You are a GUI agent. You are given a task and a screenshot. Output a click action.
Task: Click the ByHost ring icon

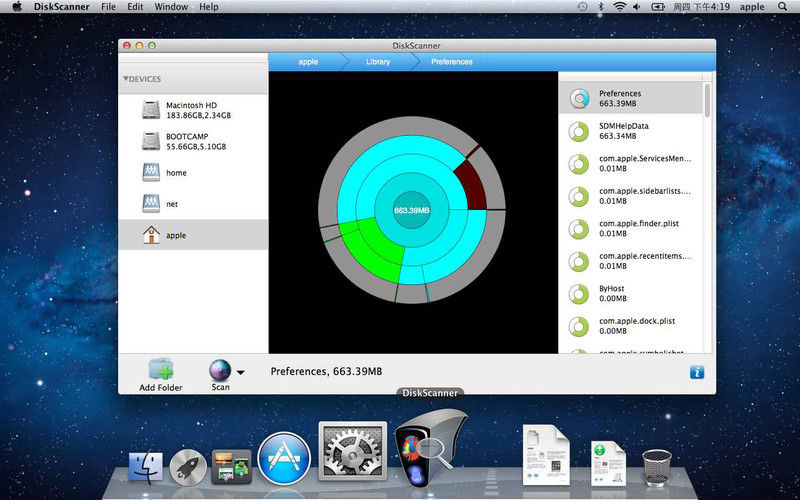coord(579,294)
